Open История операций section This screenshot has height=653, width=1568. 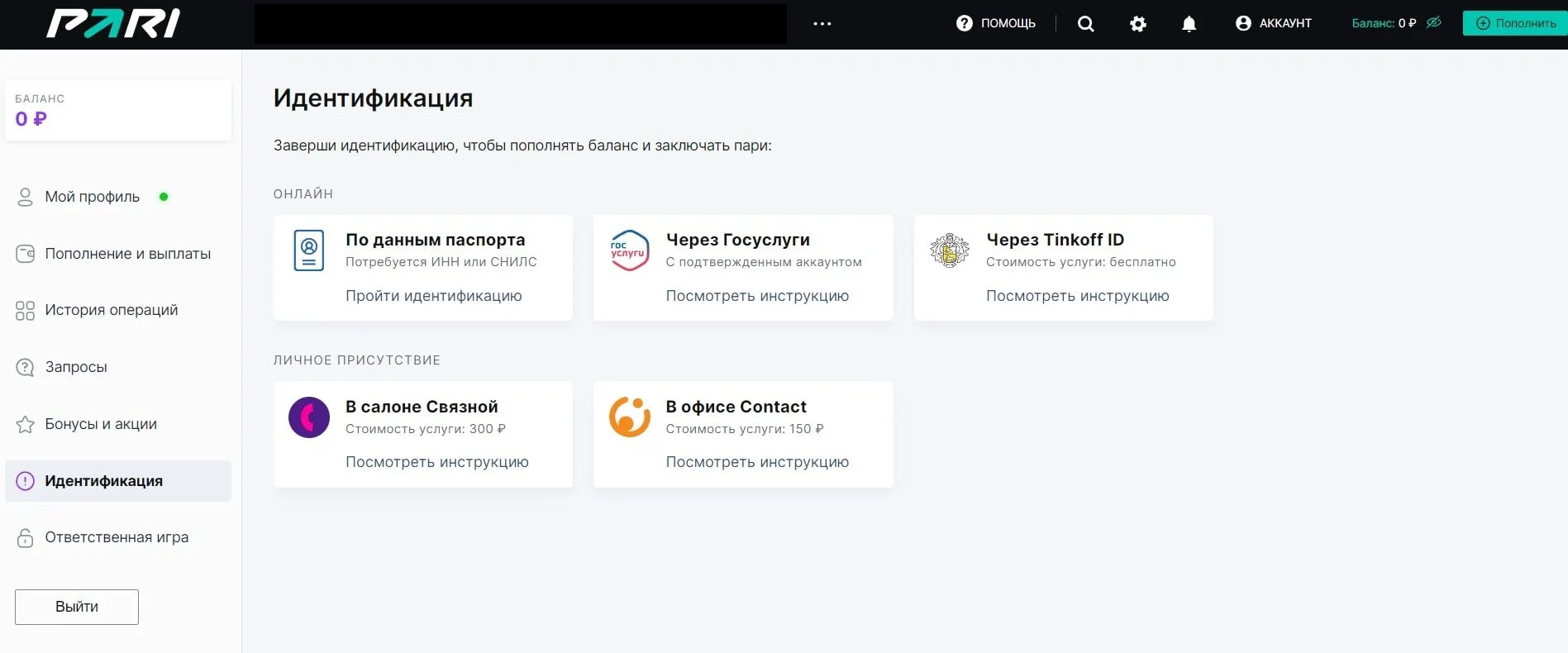[118, 310]
